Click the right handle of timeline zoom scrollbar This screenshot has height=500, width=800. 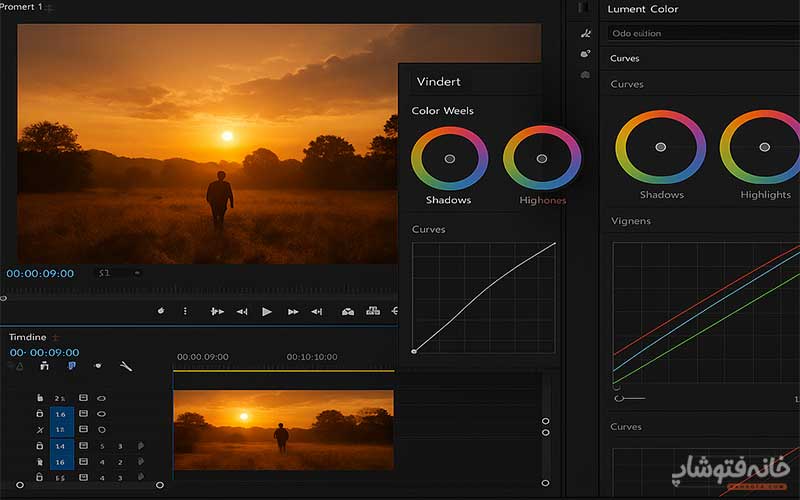[160, 485]
